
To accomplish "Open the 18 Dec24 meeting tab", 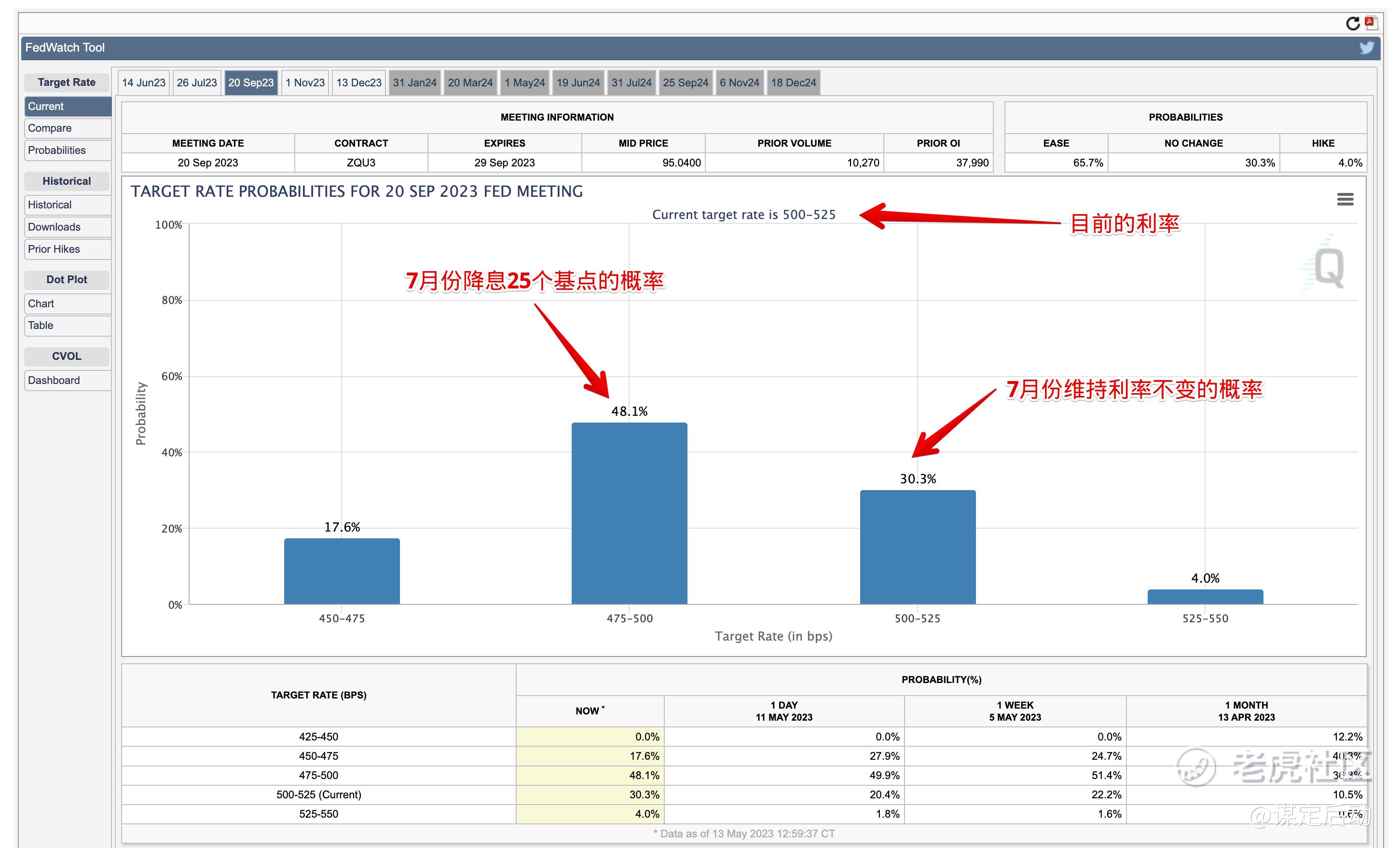I will (x=793, y=83).
